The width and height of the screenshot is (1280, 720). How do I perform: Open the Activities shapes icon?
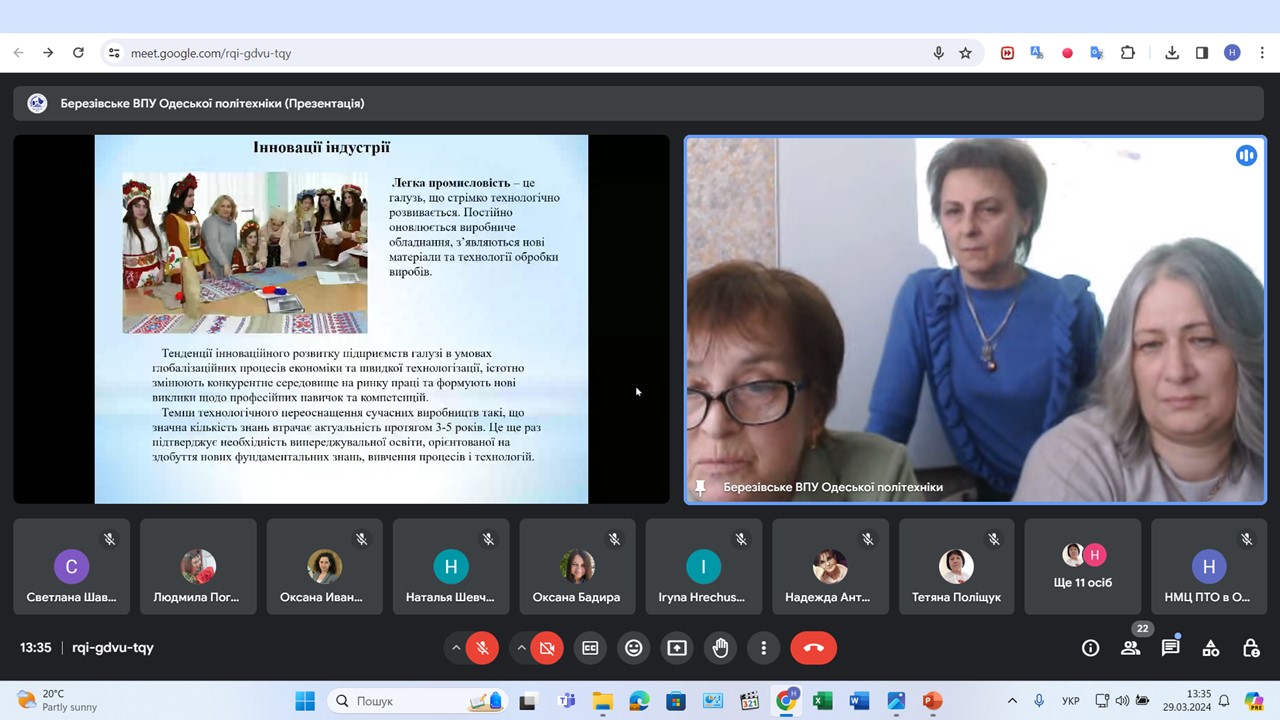[1210, 648]
